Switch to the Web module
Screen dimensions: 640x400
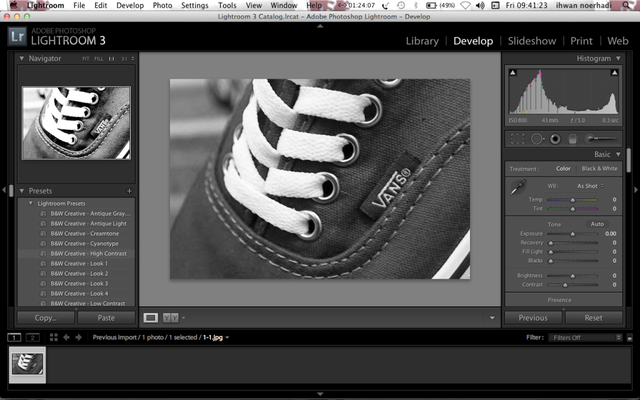point(618,41)
